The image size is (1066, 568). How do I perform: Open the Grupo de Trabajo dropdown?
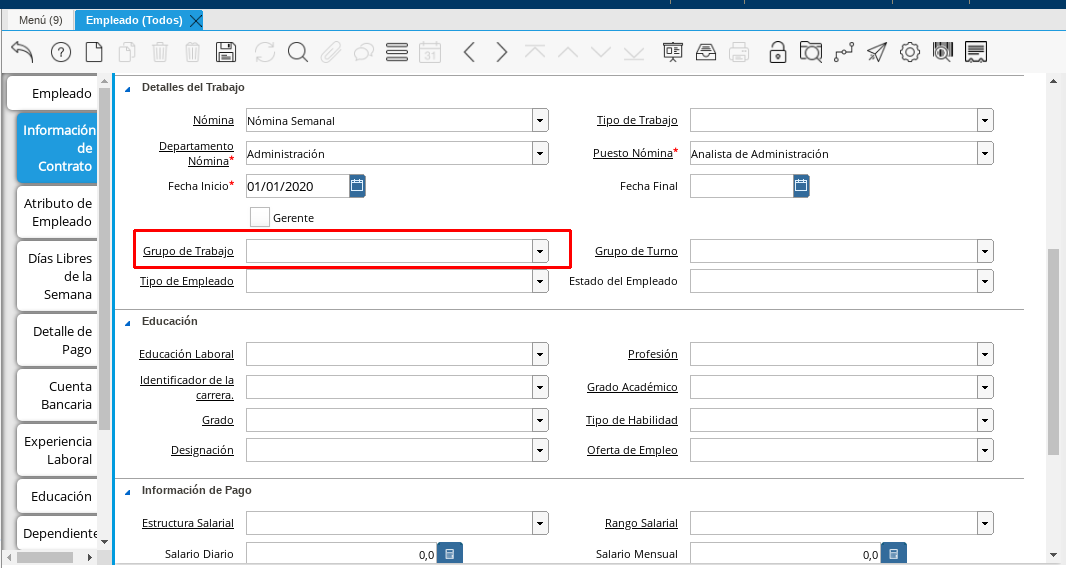pos(540,251)
